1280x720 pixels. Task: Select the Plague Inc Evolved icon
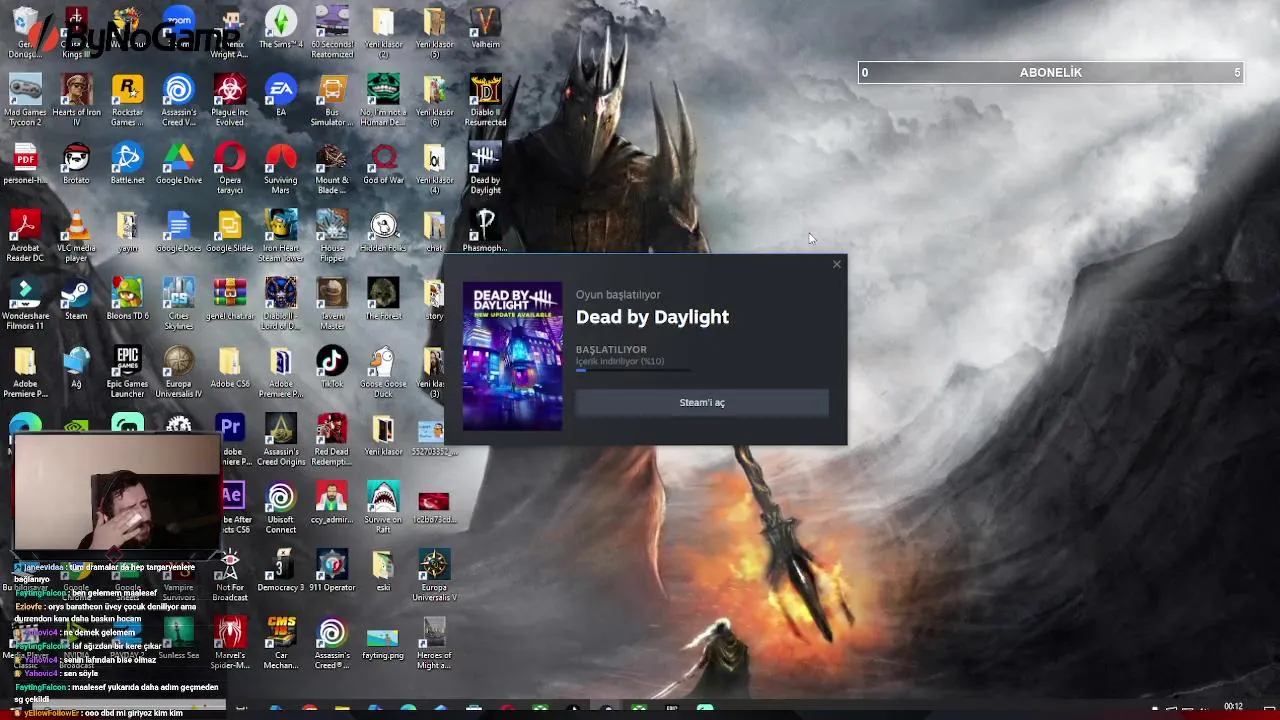(230, 101)
